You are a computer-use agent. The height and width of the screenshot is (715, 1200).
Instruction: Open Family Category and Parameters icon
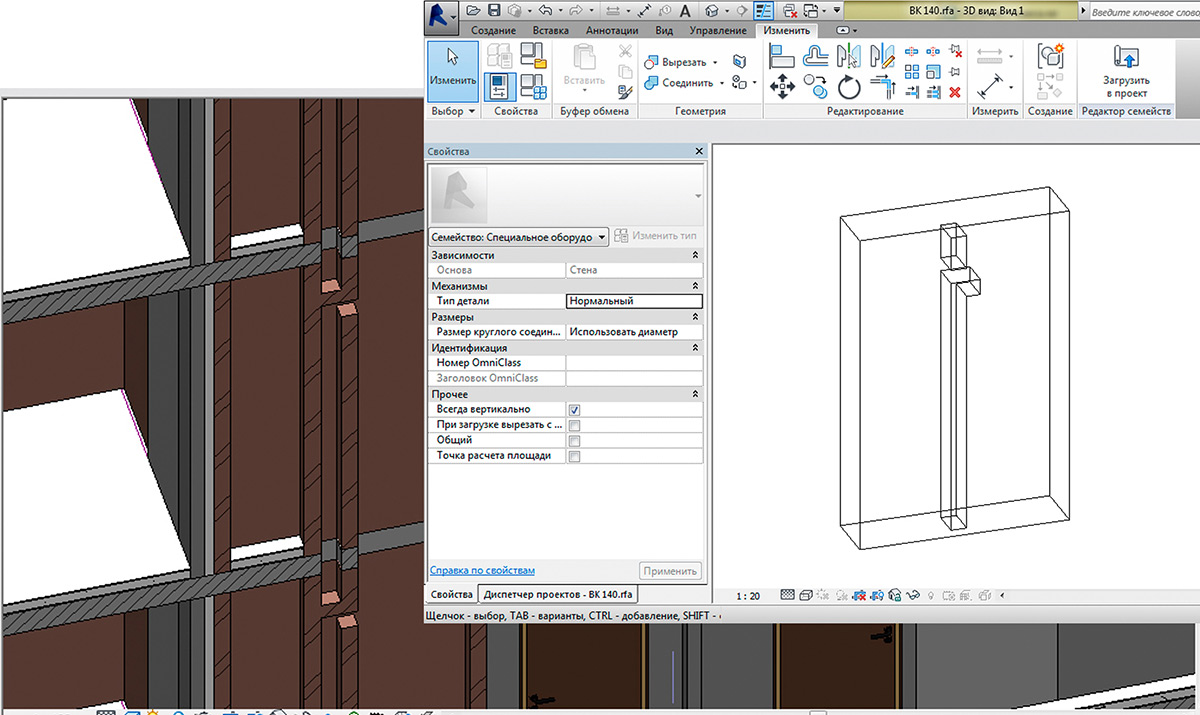click(x=533, y=57)
